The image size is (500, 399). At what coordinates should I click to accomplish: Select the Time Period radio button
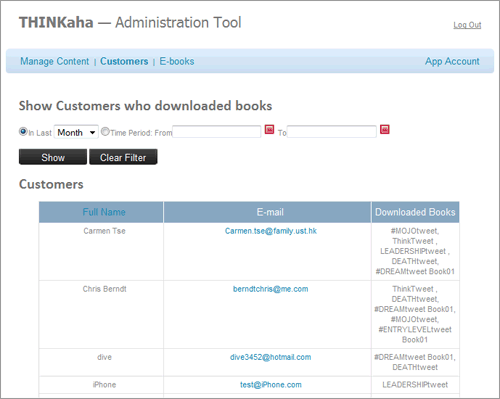click(105, 132)
